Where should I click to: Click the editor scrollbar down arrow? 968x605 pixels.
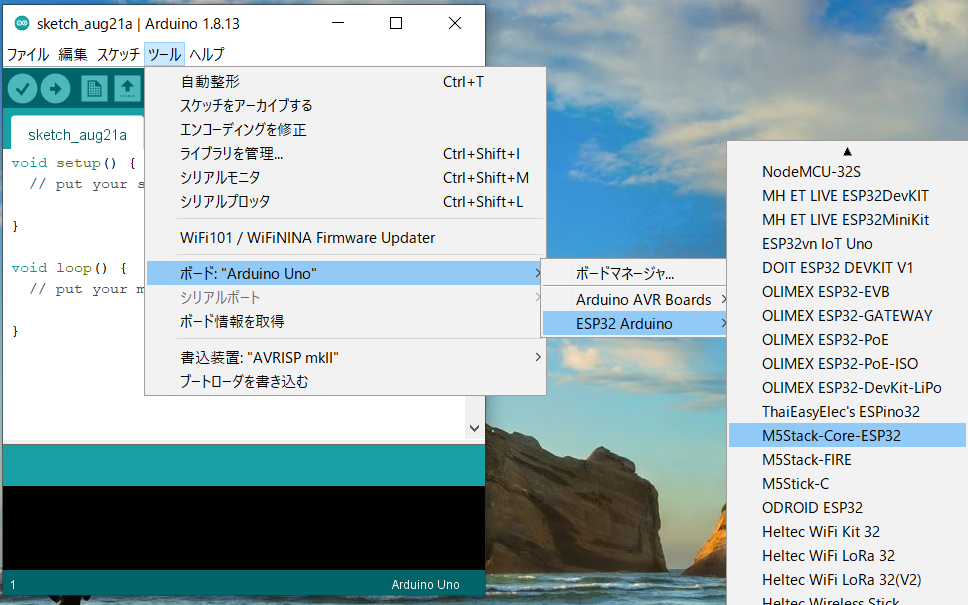point(474,428)
